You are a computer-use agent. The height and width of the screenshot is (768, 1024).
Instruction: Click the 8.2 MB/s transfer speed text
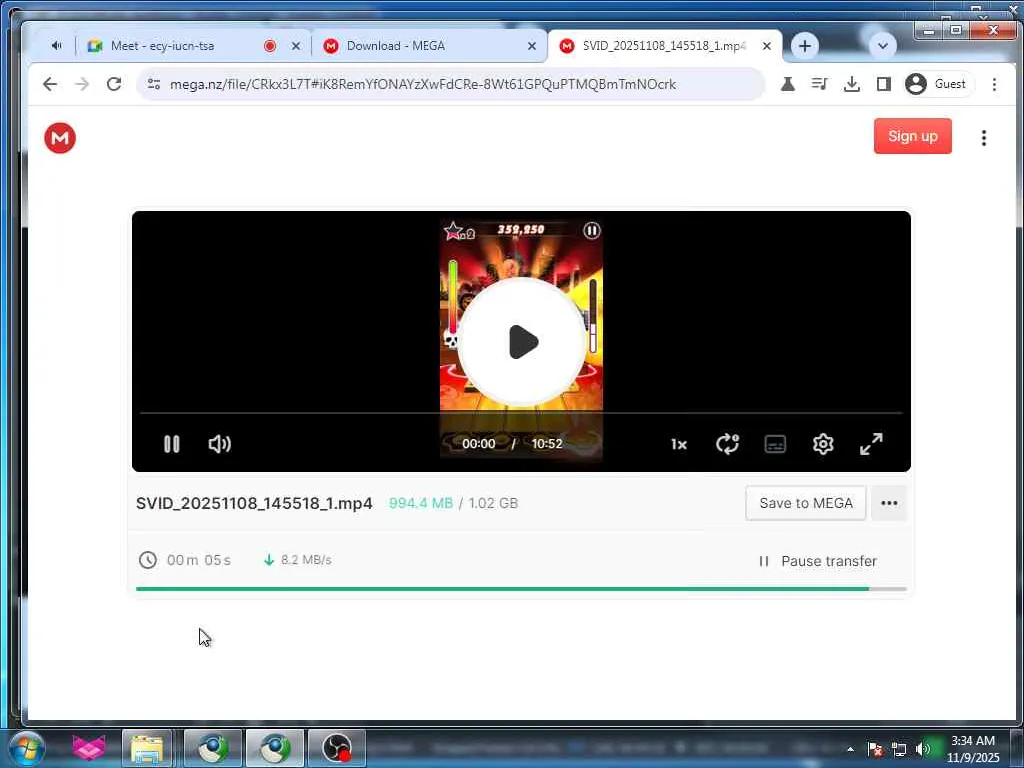(306, 560)
